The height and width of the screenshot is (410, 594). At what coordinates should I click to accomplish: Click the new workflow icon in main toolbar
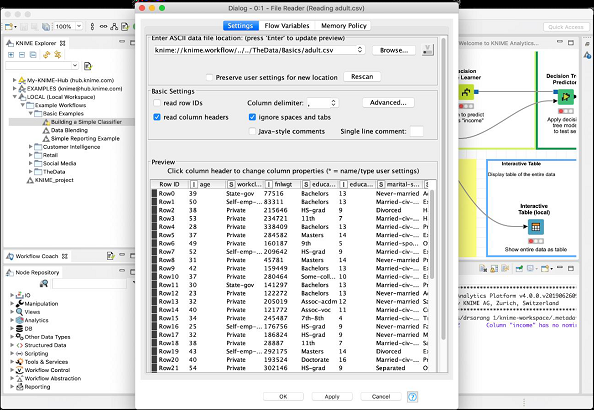click(9, 27)
